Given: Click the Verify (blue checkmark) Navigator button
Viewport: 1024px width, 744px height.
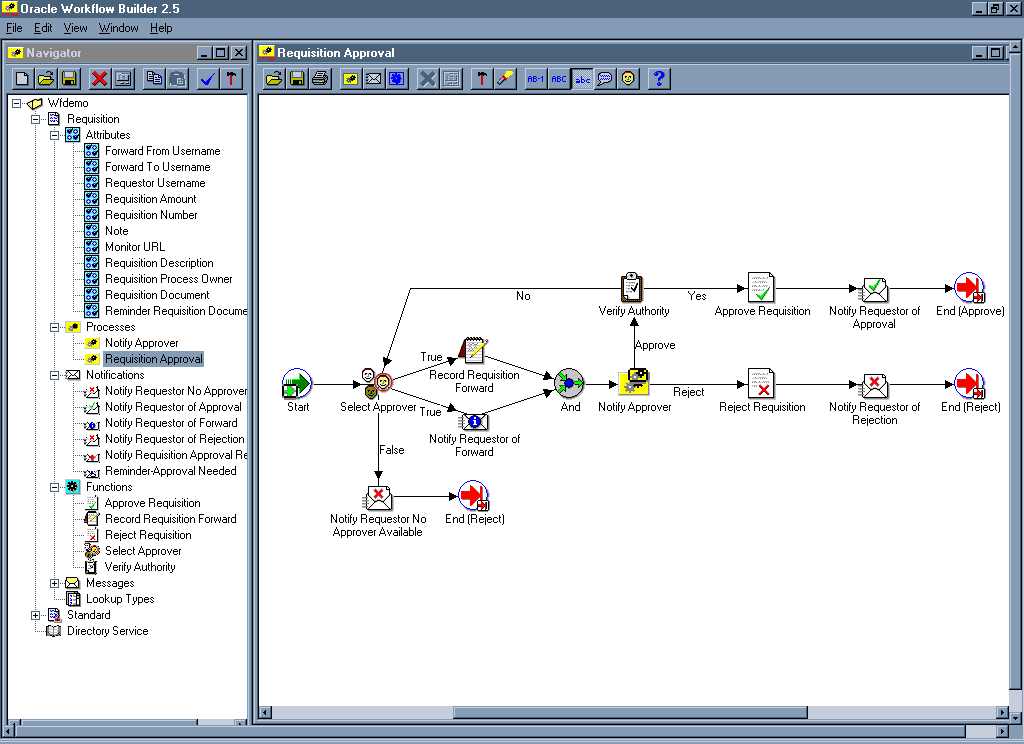Looking at the screenshot, I should click(208, 79).
